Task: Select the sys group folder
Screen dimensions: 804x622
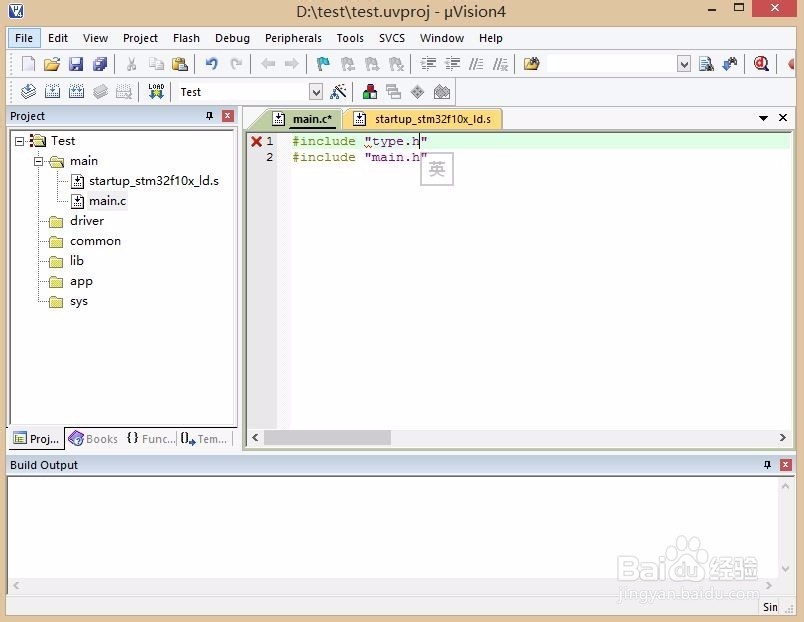Action: tap(78, 302)
